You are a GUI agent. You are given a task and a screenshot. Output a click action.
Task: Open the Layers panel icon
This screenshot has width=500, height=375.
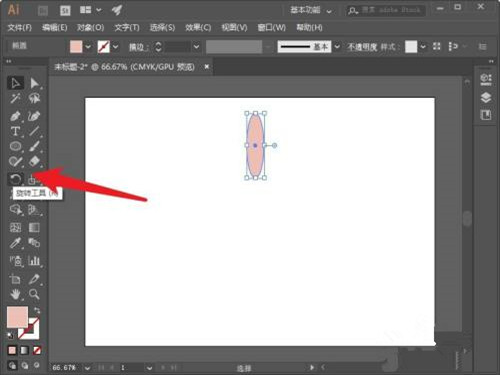click(x=486, y=98)
